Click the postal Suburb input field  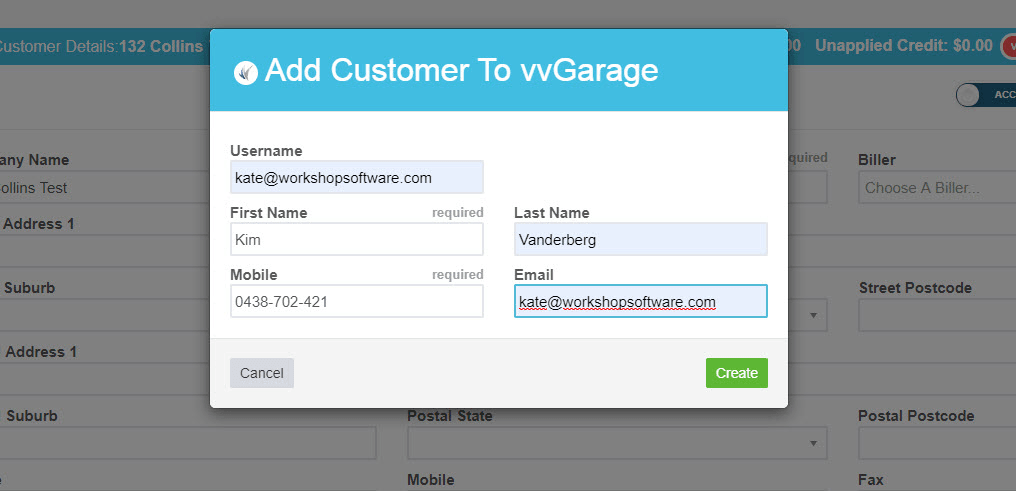[x=188, y=443]
